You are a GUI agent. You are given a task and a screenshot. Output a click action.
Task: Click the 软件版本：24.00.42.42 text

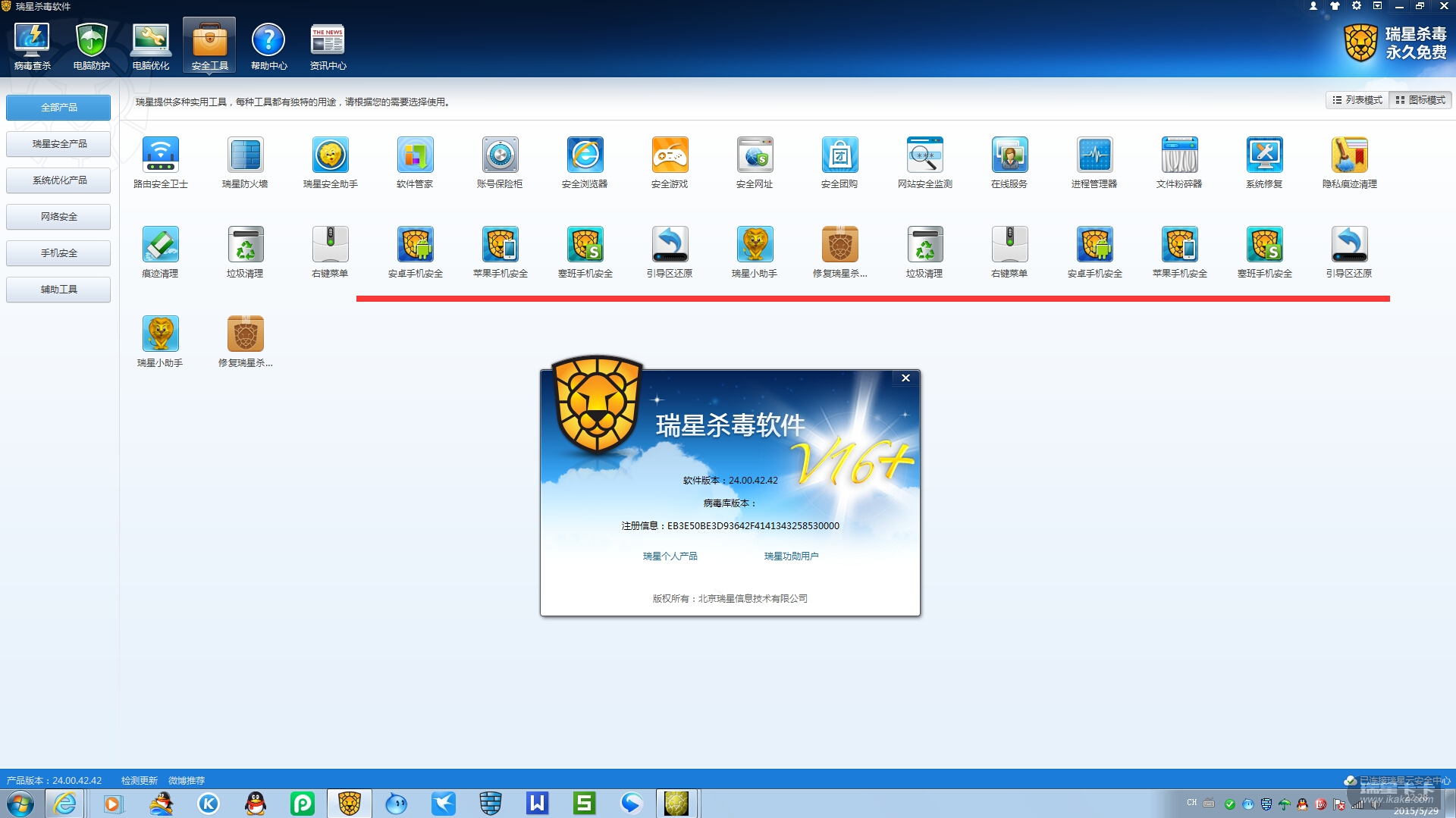pos(730,481)
